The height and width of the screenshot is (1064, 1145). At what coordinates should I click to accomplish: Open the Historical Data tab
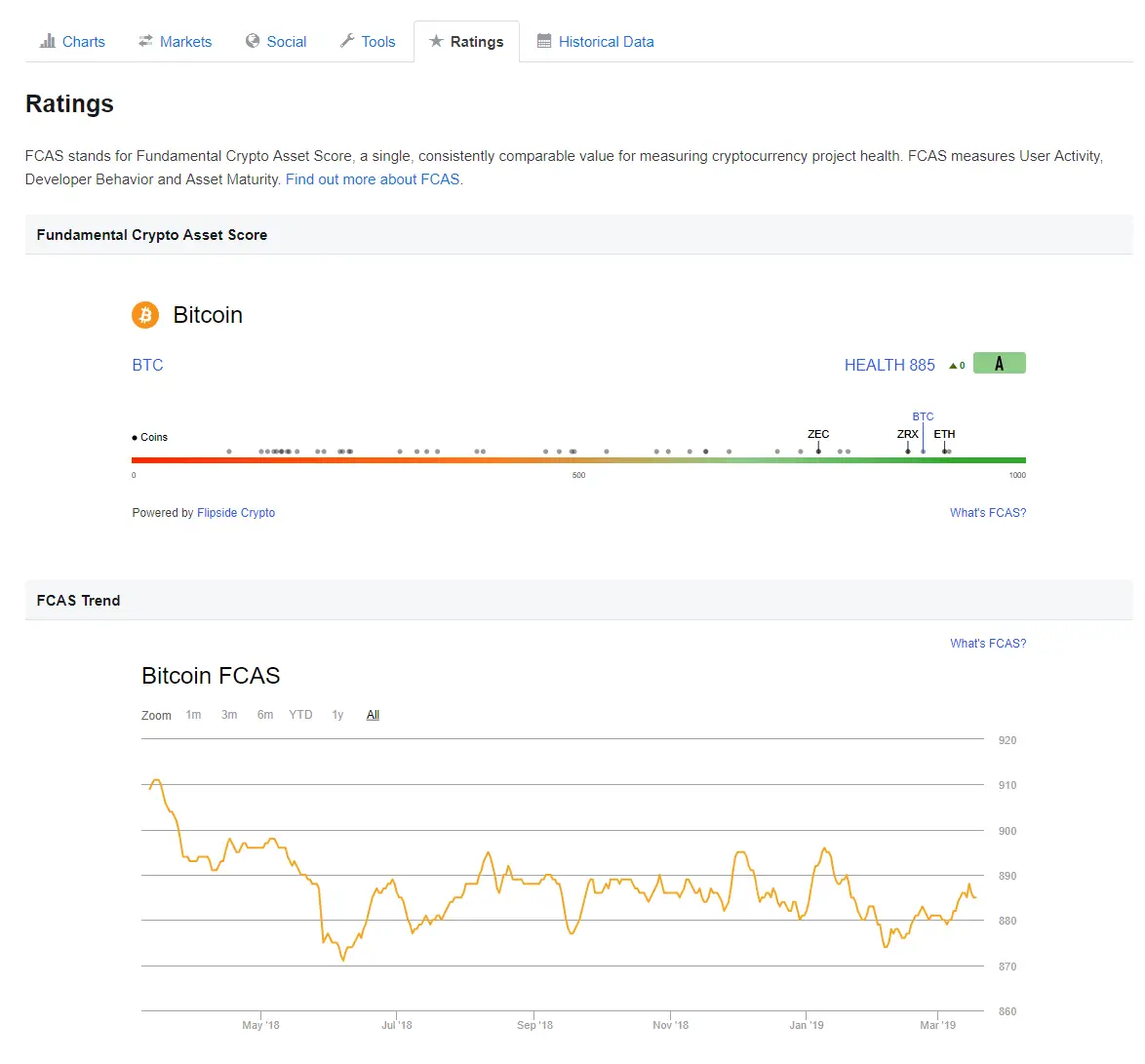[606, 42]
